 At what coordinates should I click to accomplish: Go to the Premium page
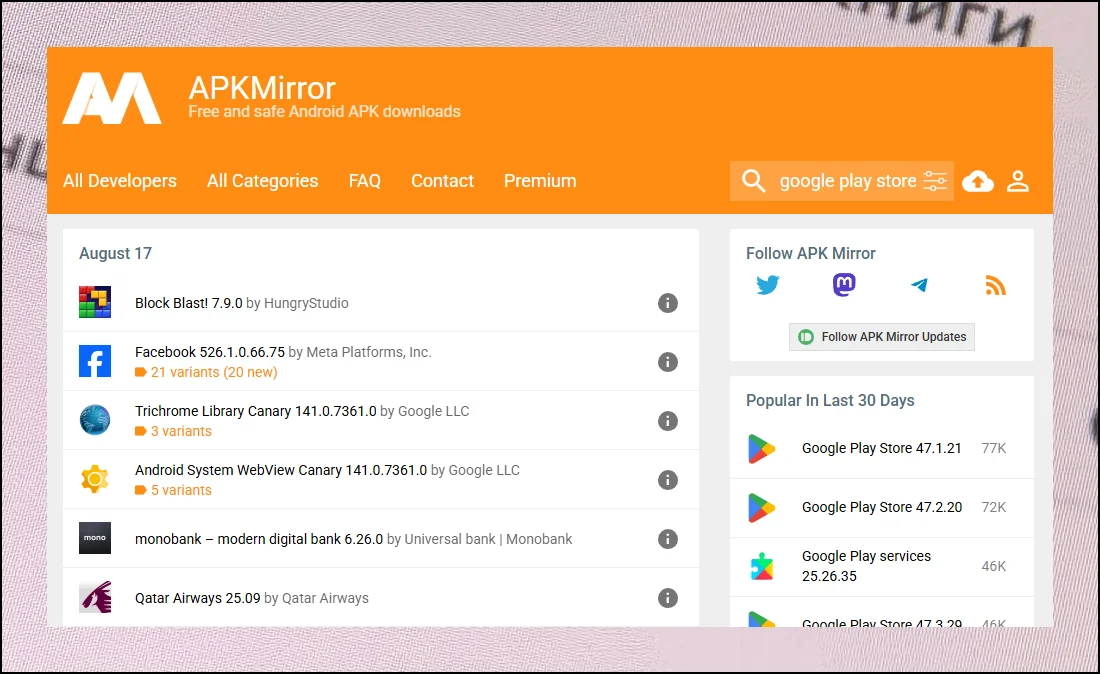(540, 181)
